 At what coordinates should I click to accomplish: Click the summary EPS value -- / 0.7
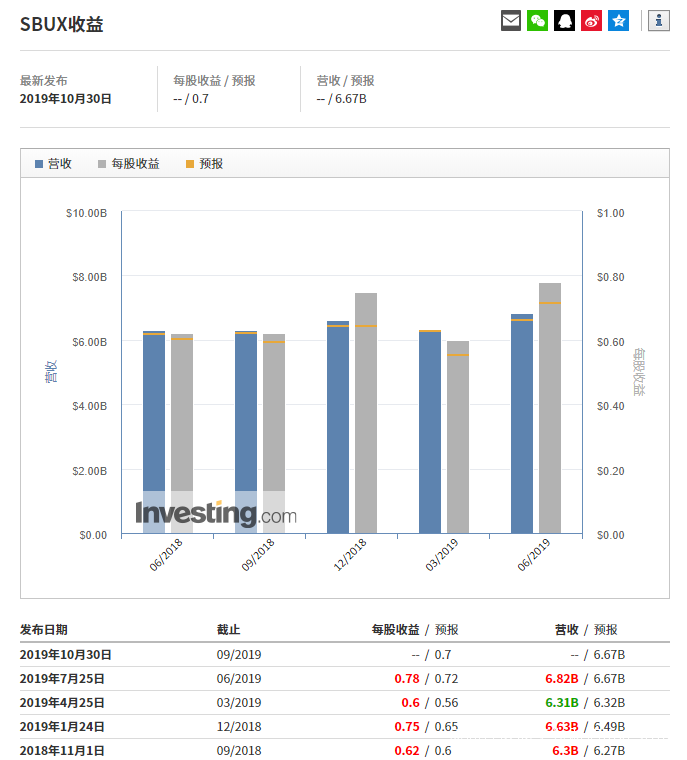tap(191, 99)
